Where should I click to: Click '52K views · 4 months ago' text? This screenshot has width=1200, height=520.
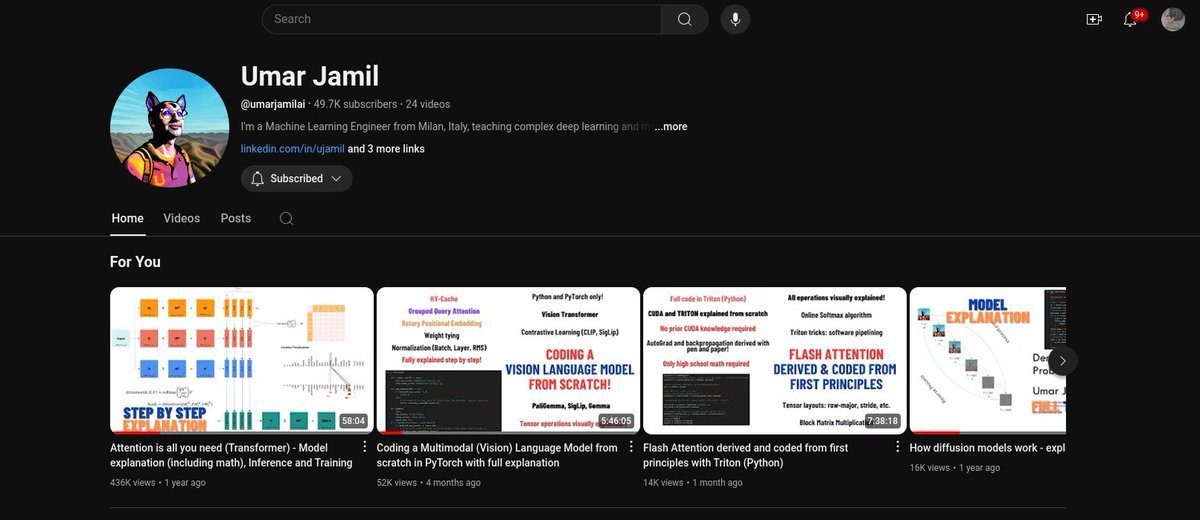click(428, 482)
